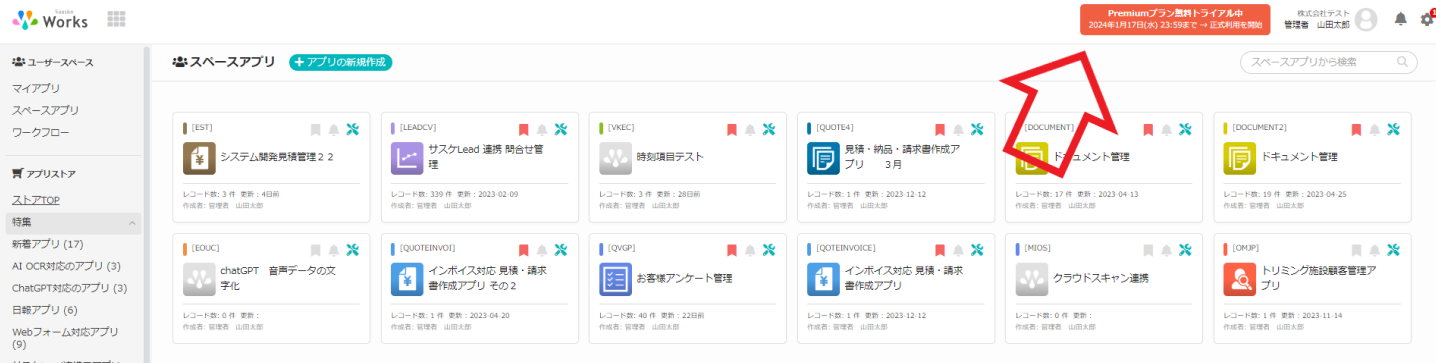This screenshot has width=1436, height=363.
Task: Open ワークフロー in sidebar
Action: (x=41, y=132)
